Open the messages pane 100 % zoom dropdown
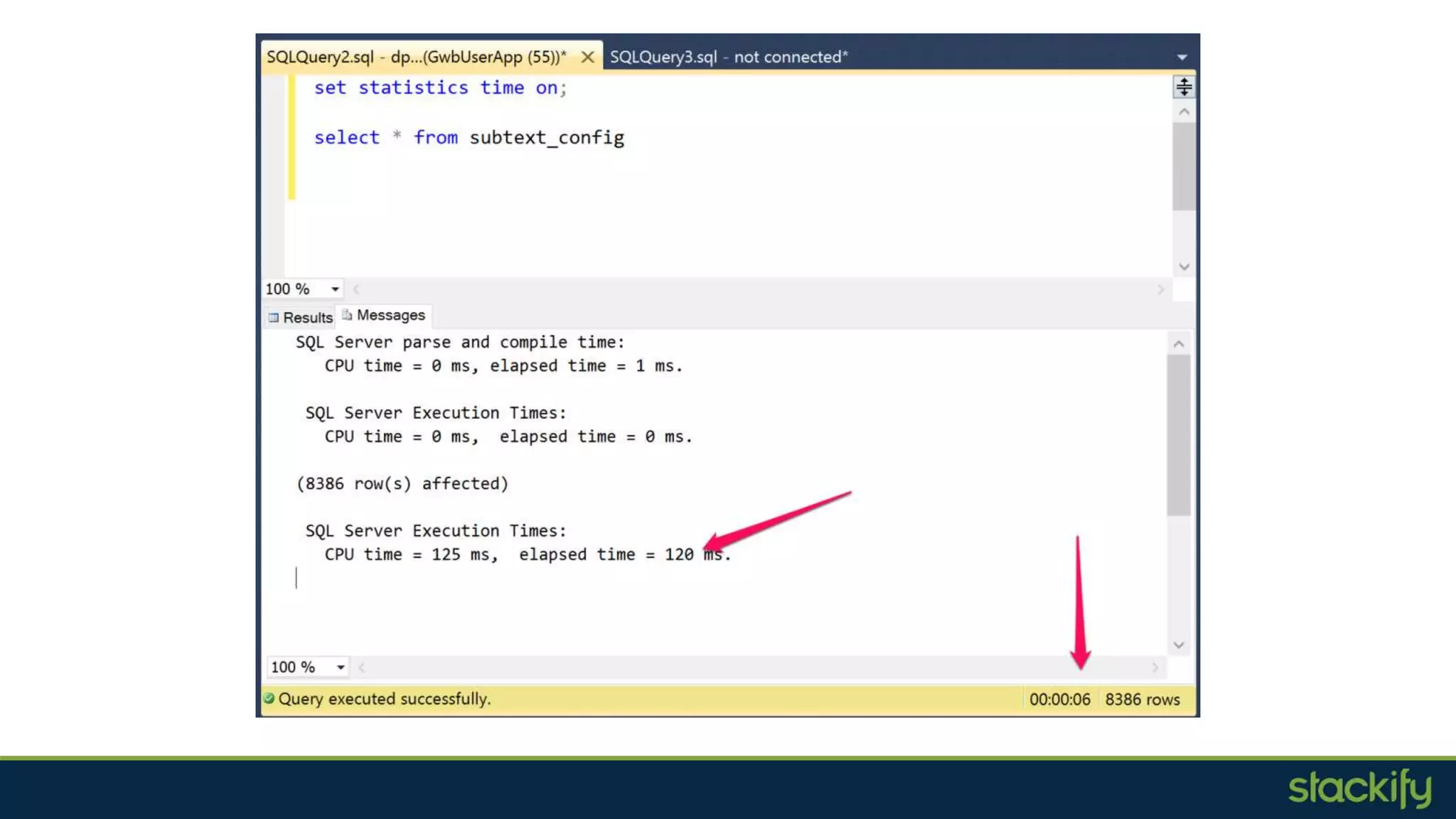Viewport: 1456px width, 819px height. pos(341,667)
